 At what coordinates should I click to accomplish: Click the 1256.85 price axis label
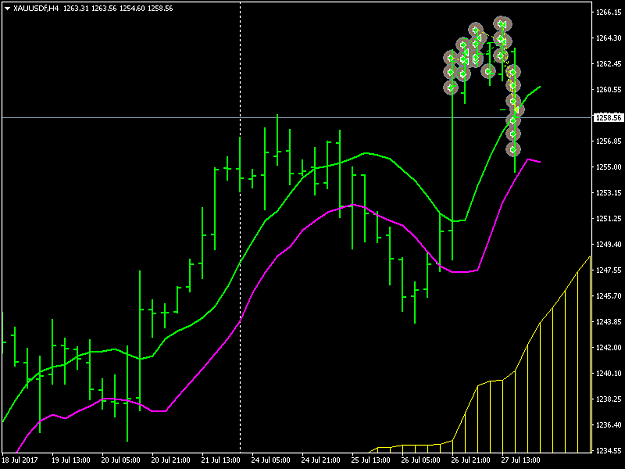pos(608,141)
